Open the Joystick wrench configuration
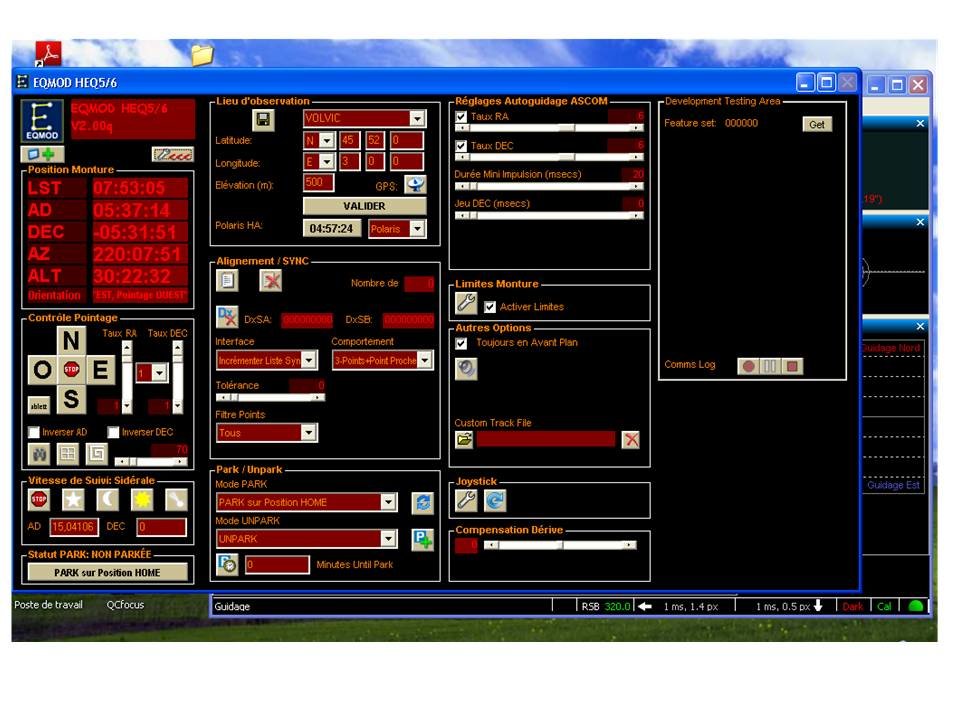This screenshot has width=960, height=720. pyautogui.click(x=466, y=500)
